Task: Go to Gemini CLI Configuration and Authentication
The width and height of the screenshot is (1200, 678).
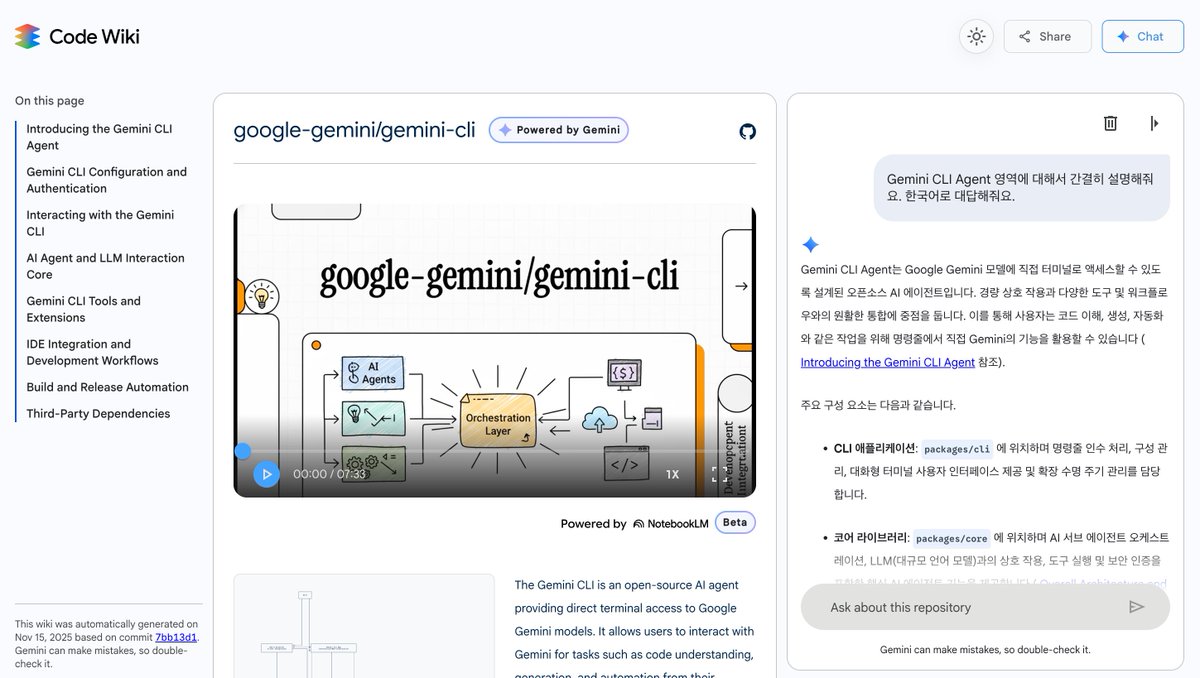Action: [106, 180]
